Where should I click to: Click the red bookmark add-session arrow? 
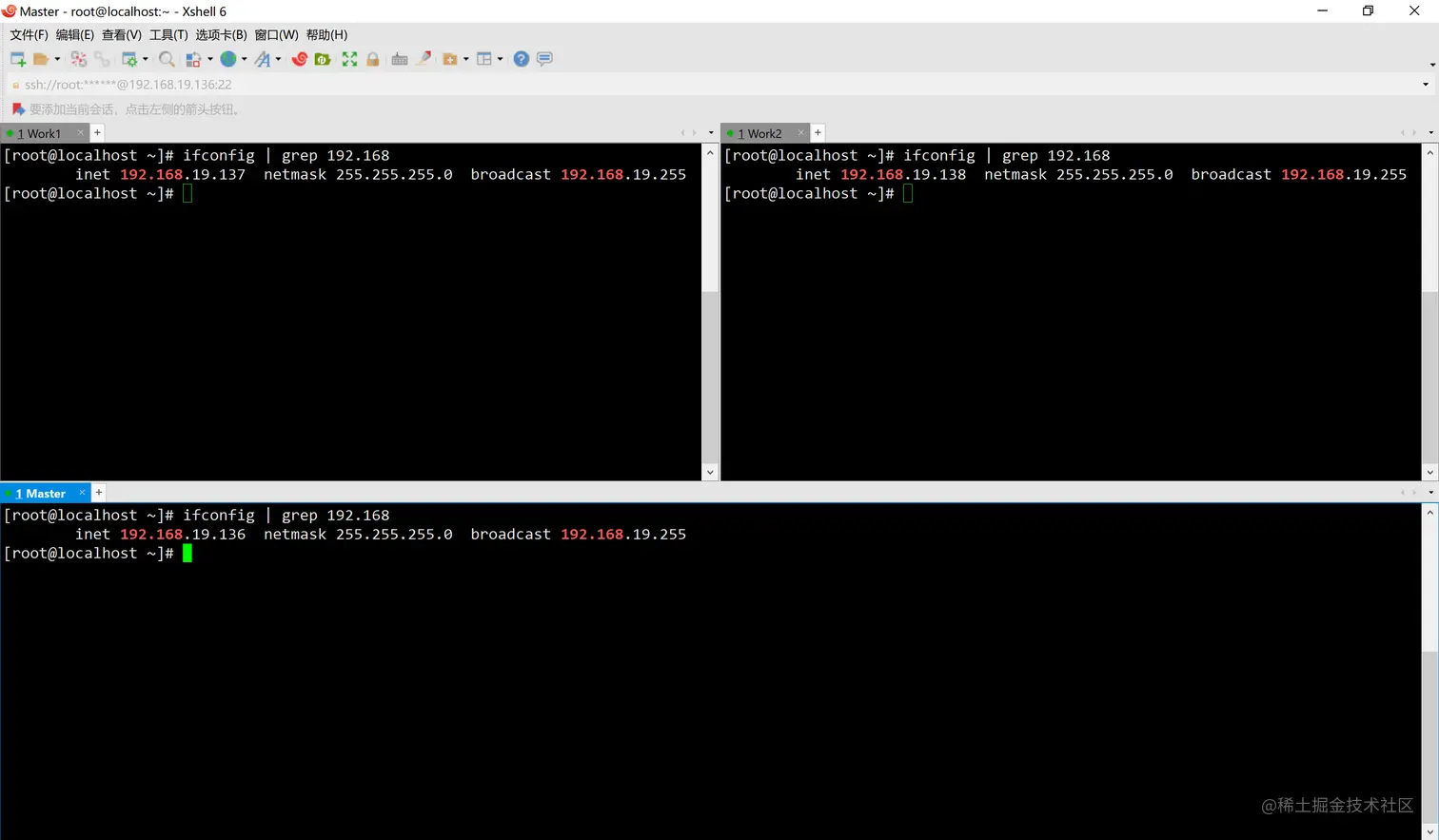coord(17,109)
